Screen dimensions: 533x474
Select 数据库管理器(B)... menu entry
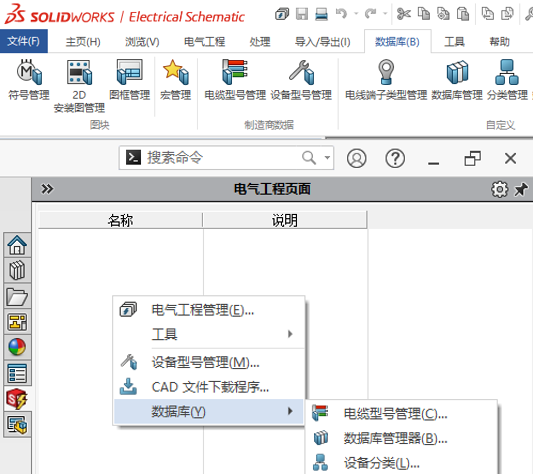[x=395, y=438]
